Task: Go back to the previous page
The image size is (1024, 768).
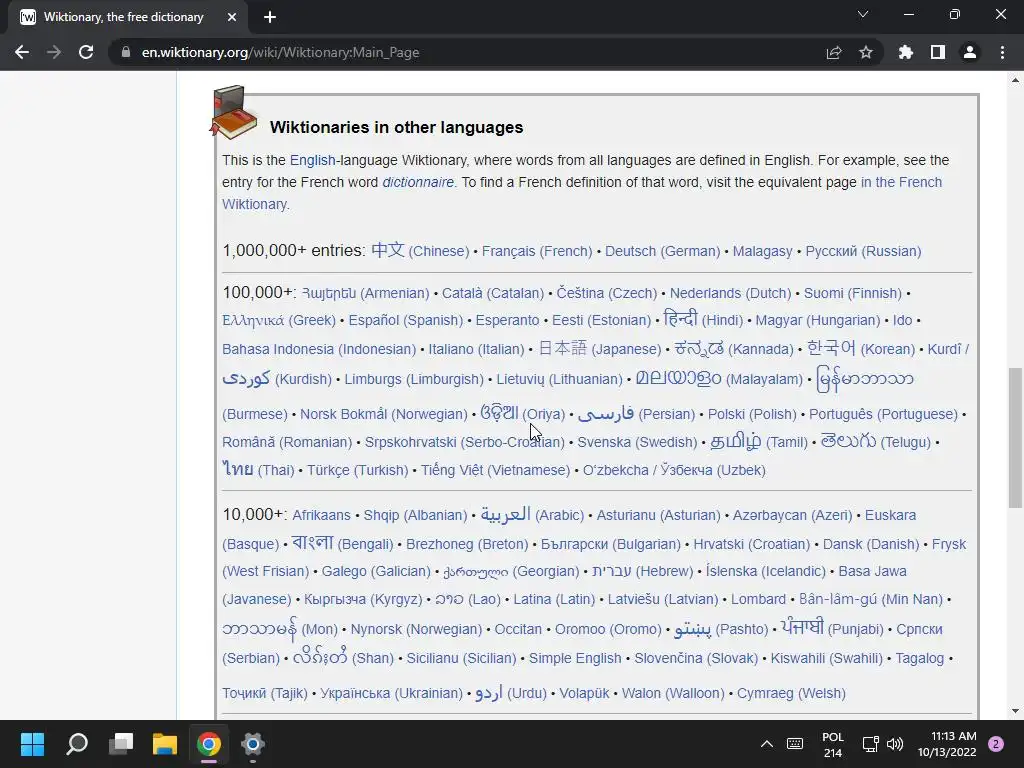Action: [x=22, y=52]
